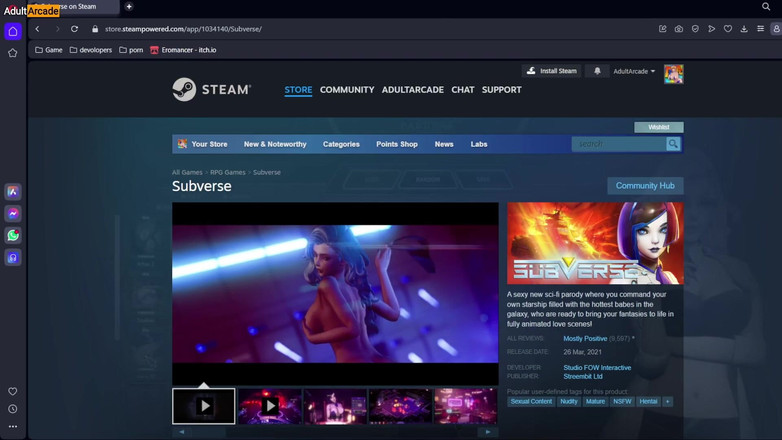
Task: Open WhatsApp from the browser sidebar
Action: tap(13, 236)
